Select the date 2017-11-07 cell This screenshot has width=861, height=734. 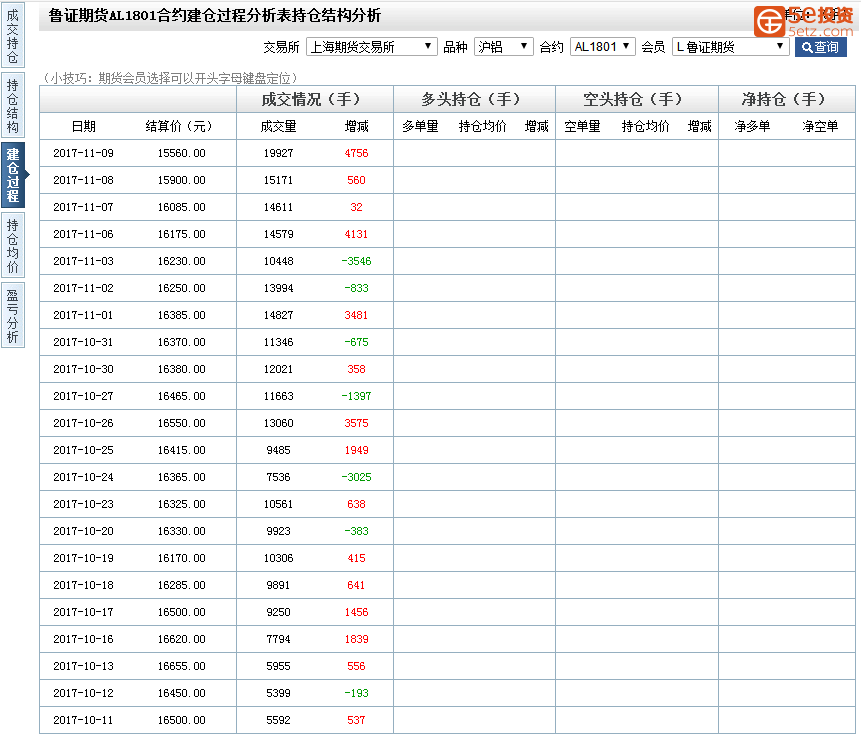pos(83,207)
